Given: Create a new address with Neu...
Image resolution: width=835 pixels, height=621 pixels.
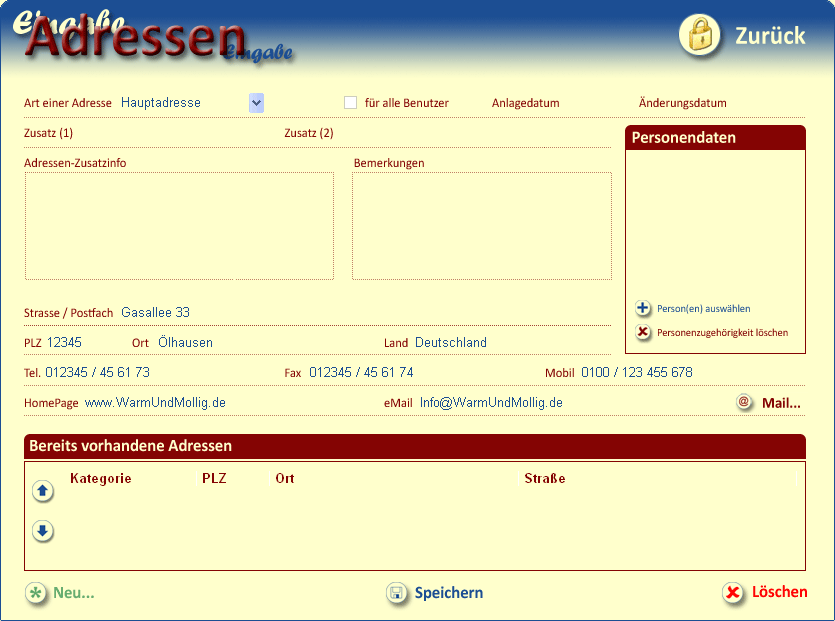Looking at the screenshot, I should coord(73,593).
